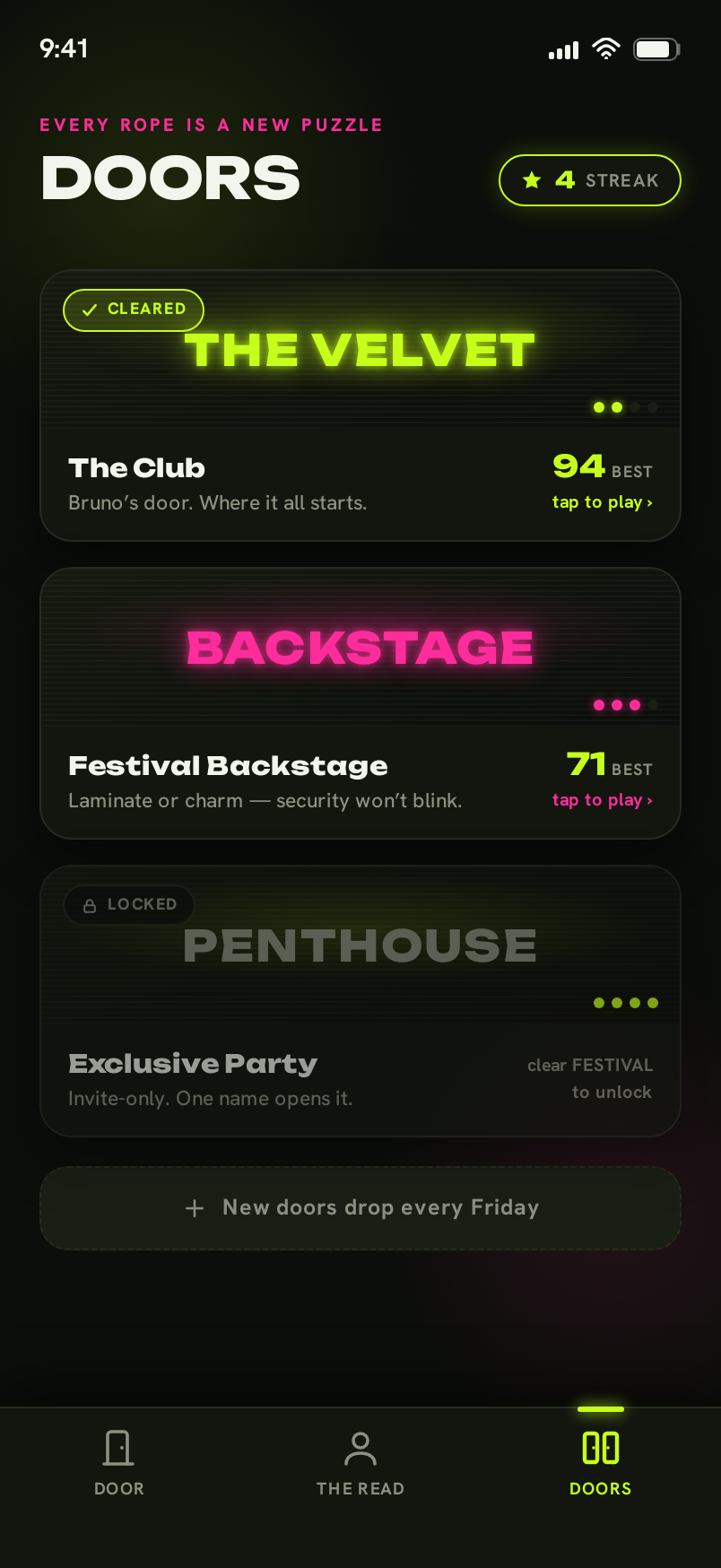The image size is (721, 1568).
Task: Select the Doors double-door icon
Action: pyautogui.click(x=601, y=1448)
